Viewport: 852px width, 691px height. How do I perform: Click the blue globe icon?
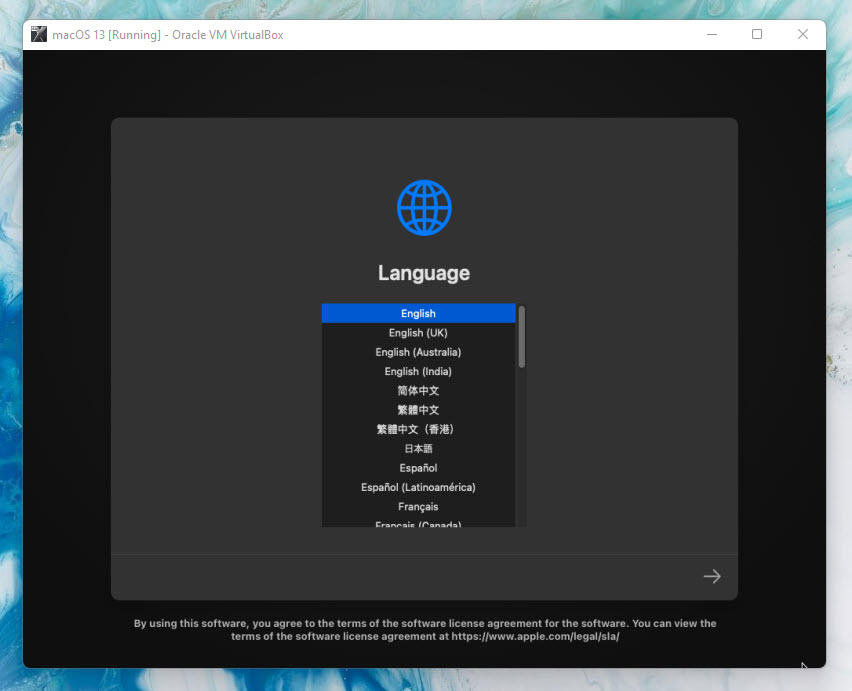tap(424, 208)
